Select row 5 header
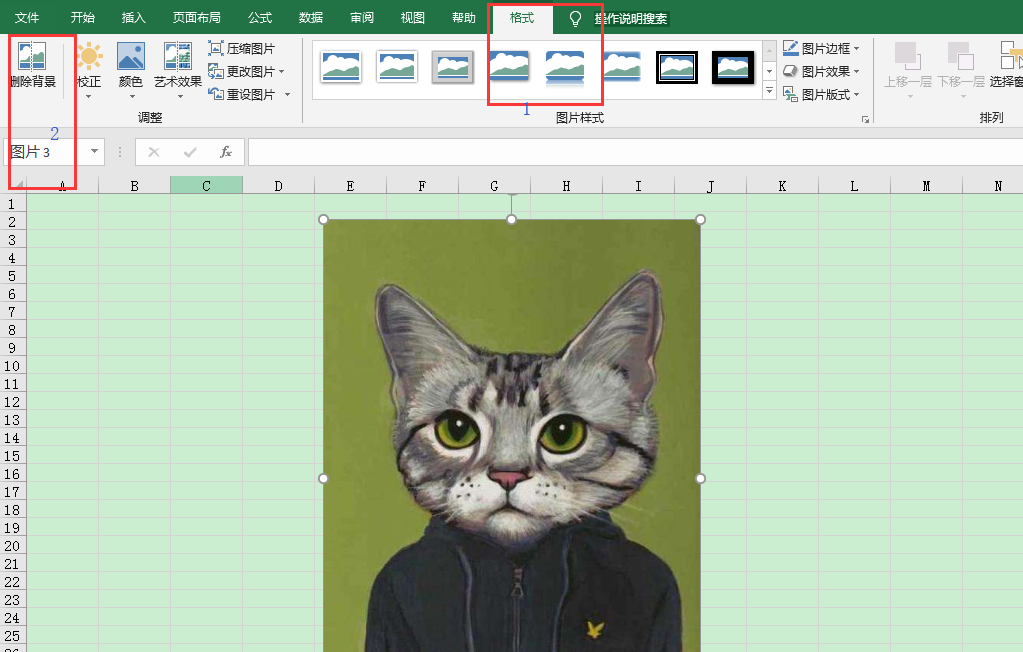The height and width of the screenshot is (652, 1023). click(x=12, y=276)
